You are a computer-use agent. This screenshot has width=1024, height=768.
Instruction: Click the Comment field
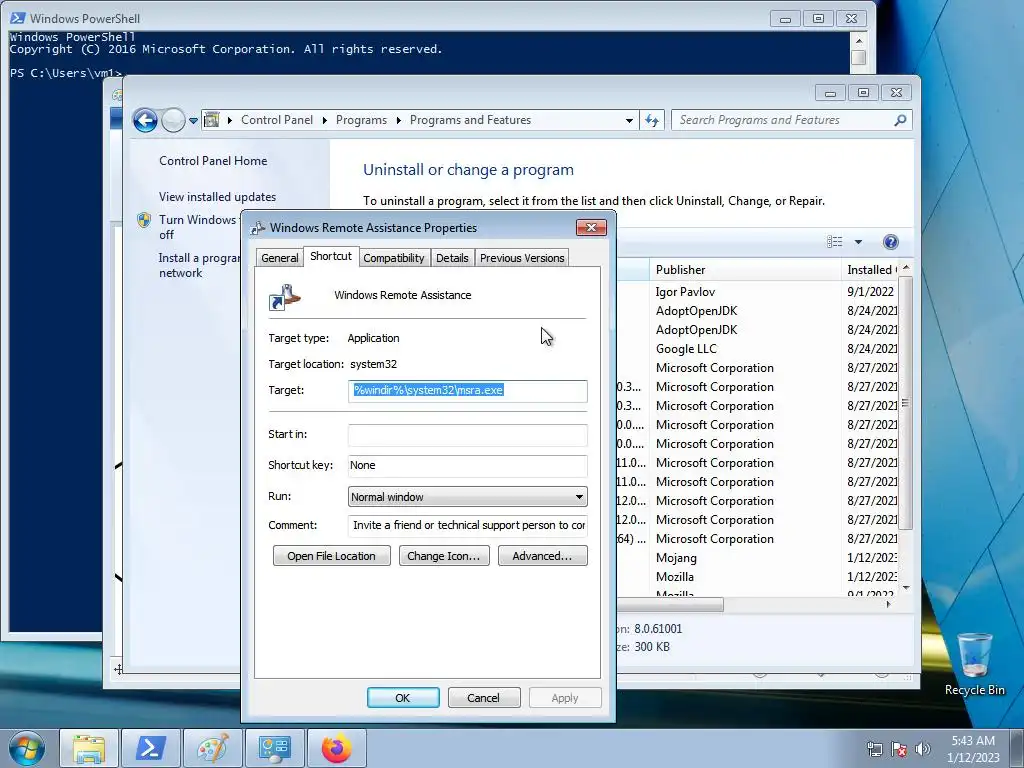pyautogui.click(x=468, y=526)
